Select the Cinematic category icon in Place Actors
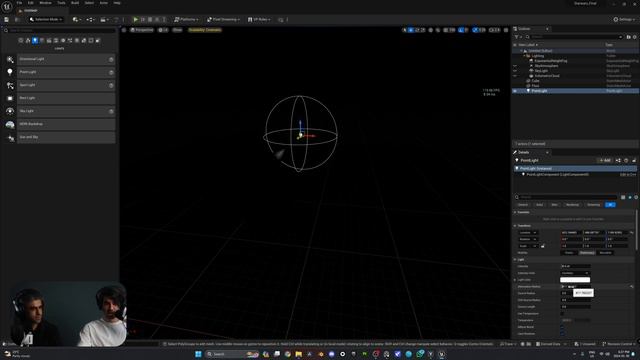640x360 pixels. [x=49, y=40]
